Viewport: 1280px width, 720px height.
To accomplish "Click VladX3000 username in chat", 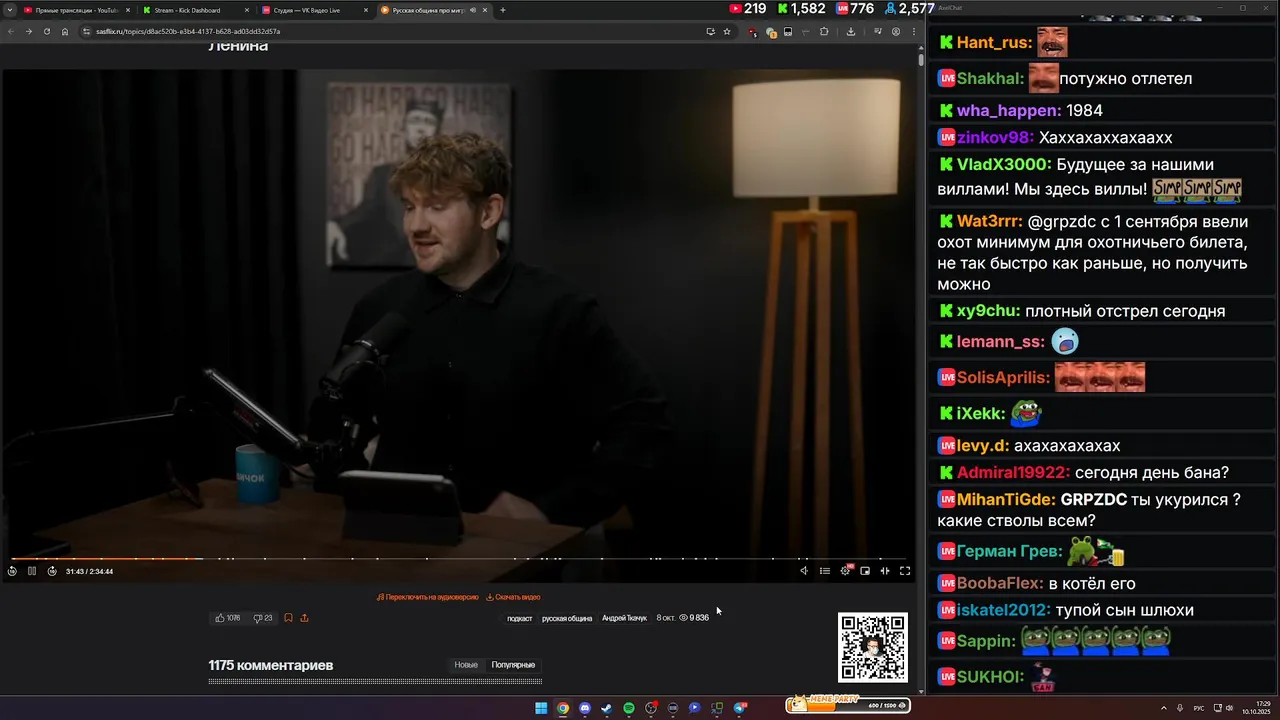I will pos(1004,164).
